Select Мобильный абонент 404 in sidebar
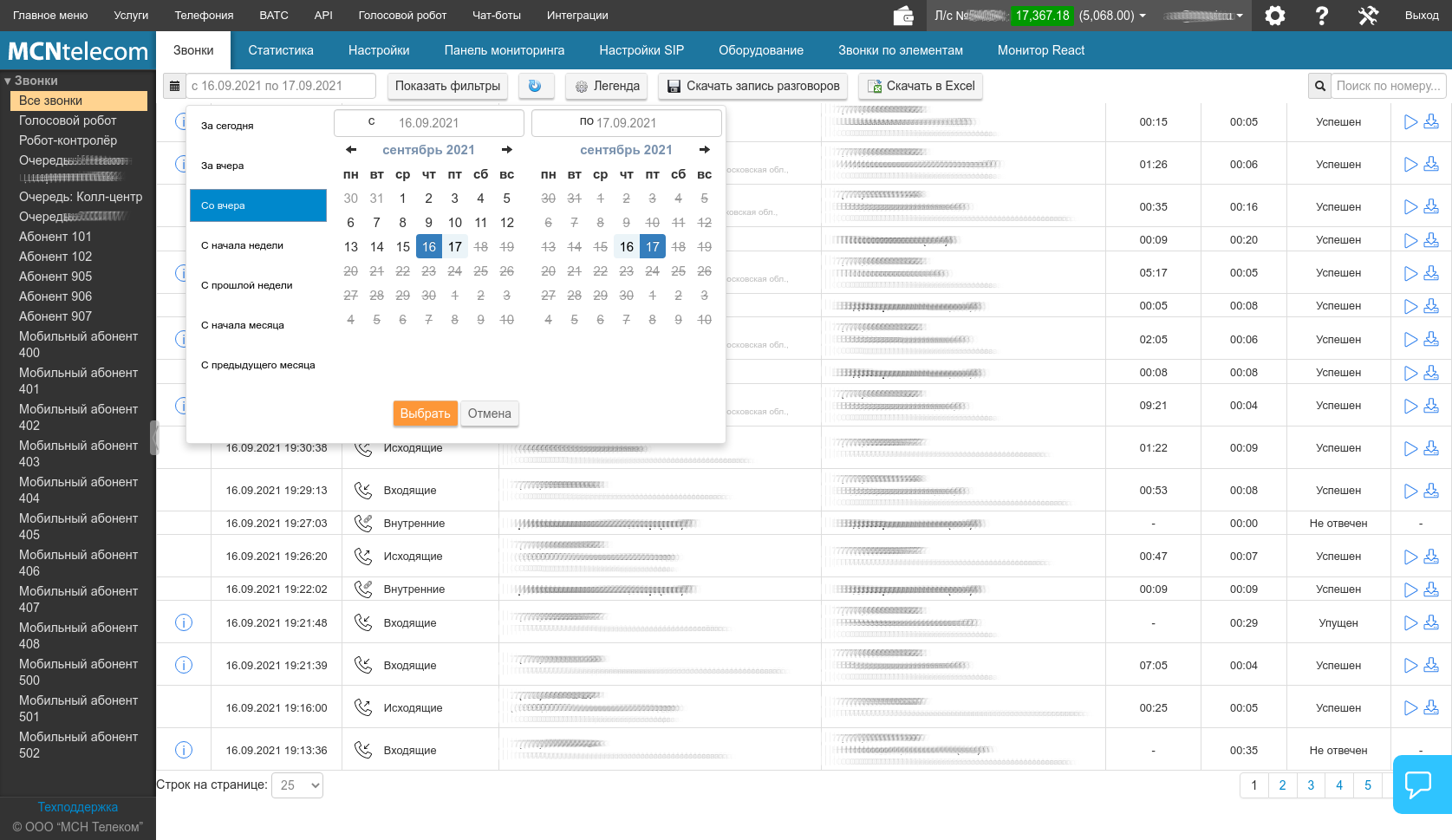The height and width of the screenshot is (840, 1452). pos(78,490)
